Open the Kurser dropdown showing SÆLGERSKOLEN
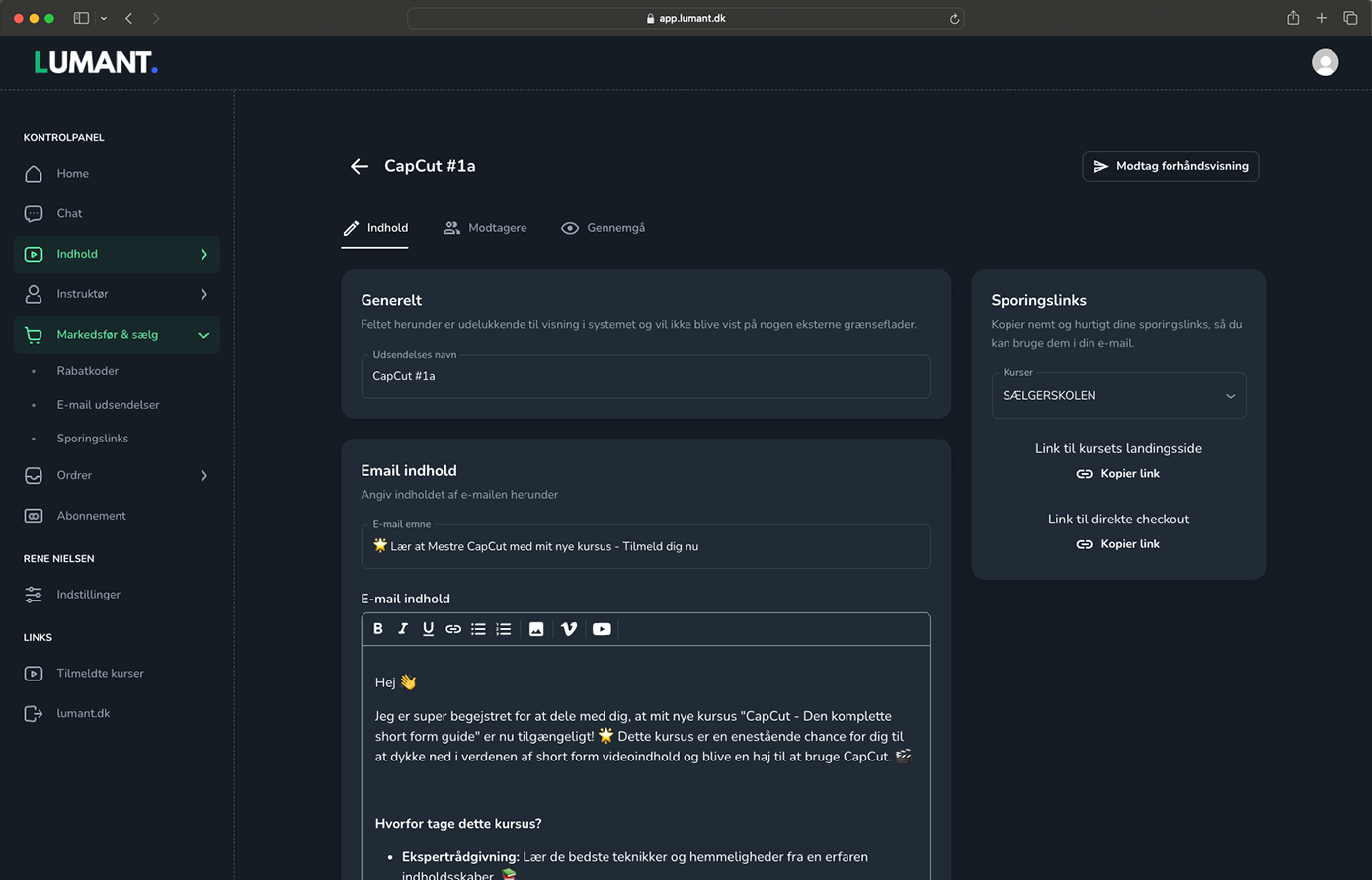 click(1118, 396)
